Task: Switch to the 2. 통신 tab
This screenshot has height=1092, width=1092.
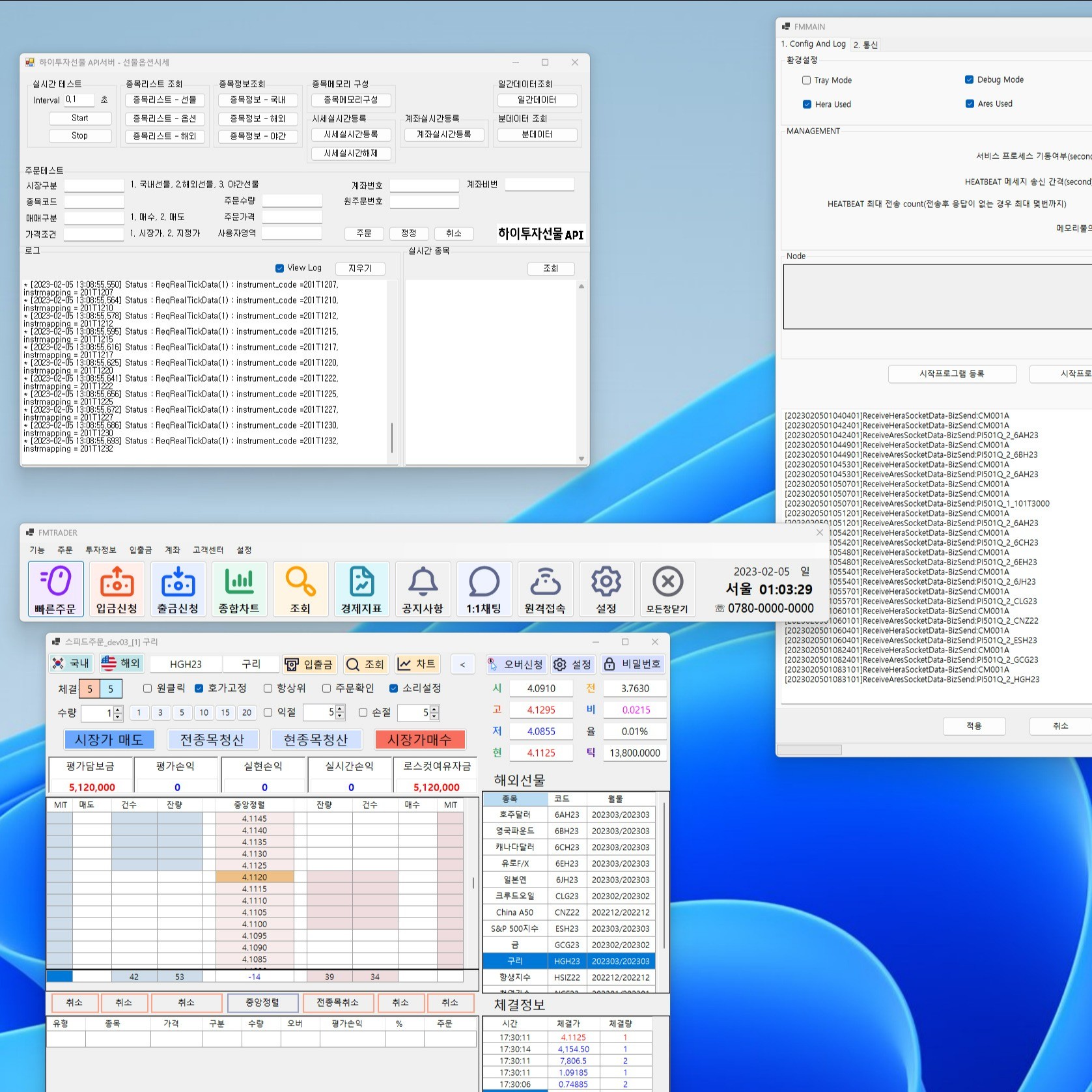Action: click(x=865, y=45)
